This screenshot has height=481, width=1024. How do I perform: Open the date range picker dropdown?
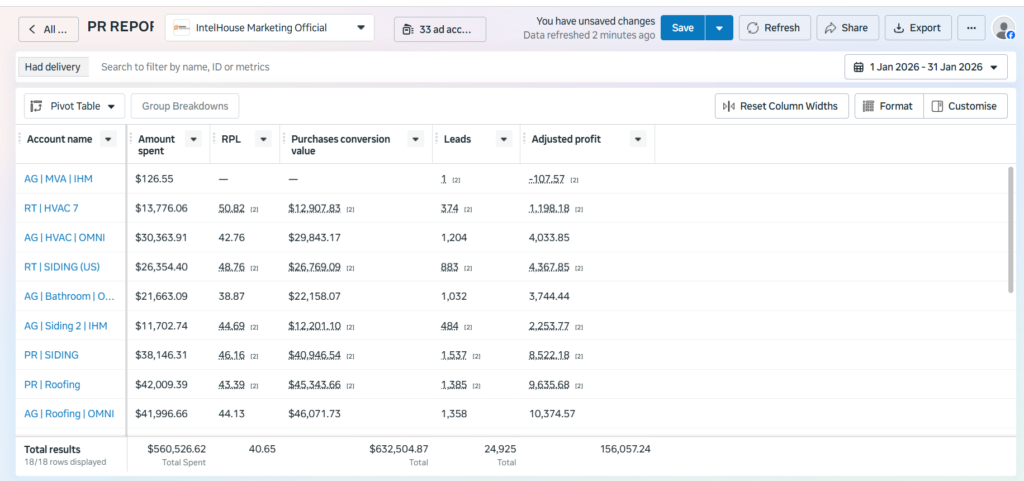coord(926,67)
